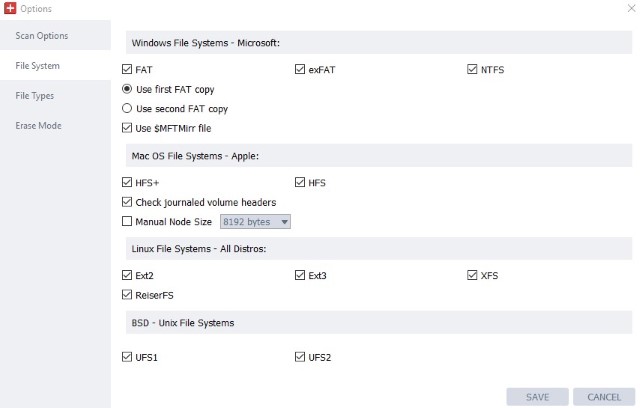Open the 8192 bytes node size dropdown
Screen dimensions: 640x408
click(x=255, y=222)
